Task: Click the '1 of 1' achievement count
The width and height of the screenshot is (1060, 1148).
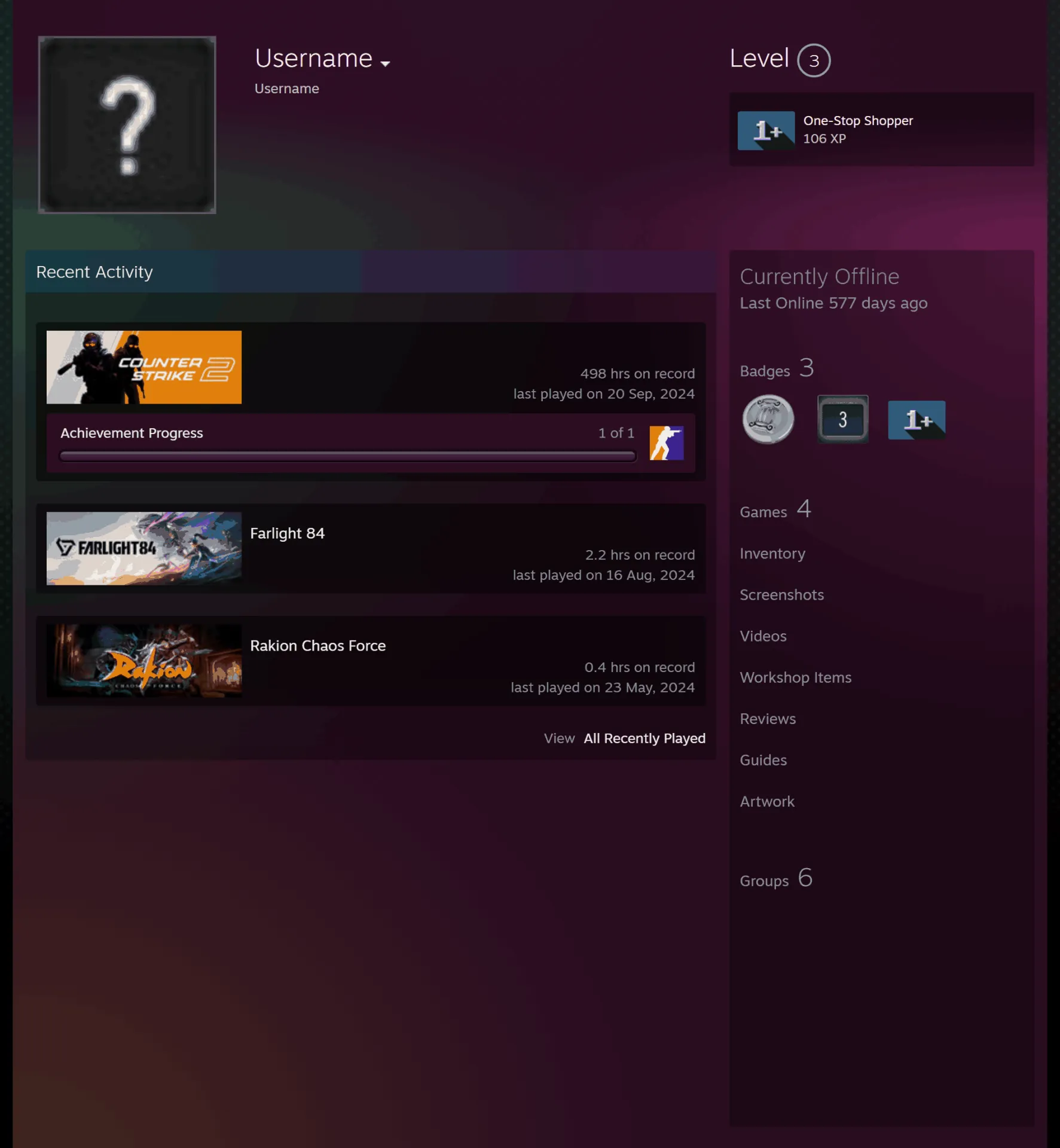Action: click(x=616, y=433)
